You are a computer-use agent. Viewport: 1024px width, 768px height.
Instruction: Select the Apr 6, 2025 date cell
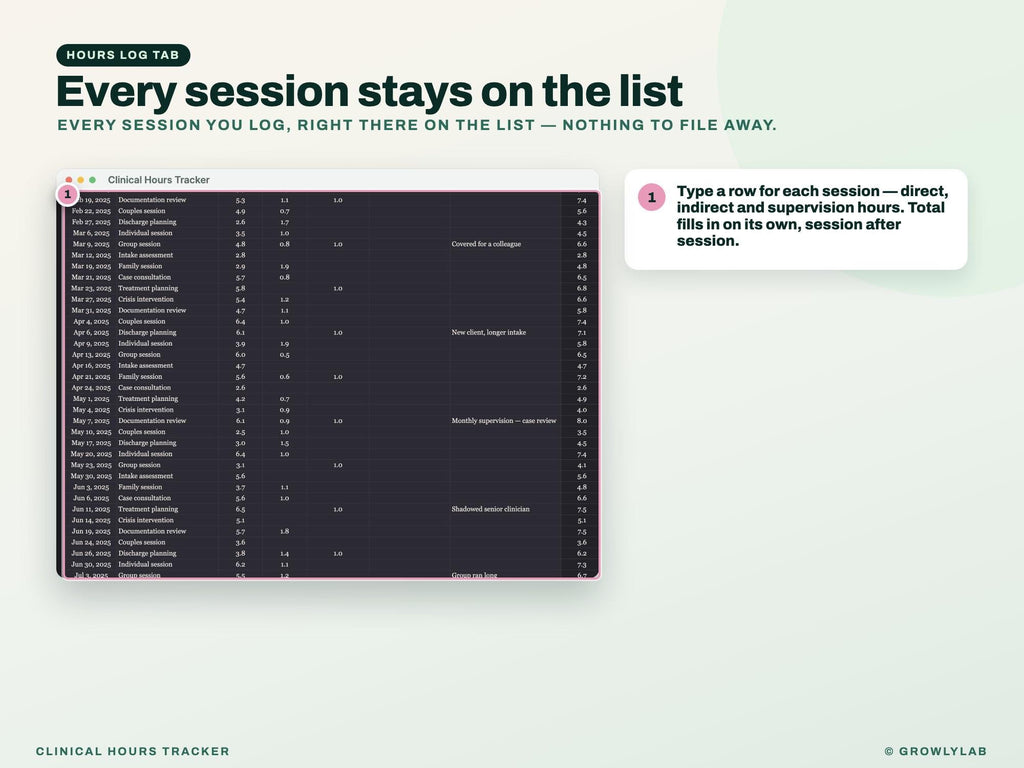click(x=91, y=332)
